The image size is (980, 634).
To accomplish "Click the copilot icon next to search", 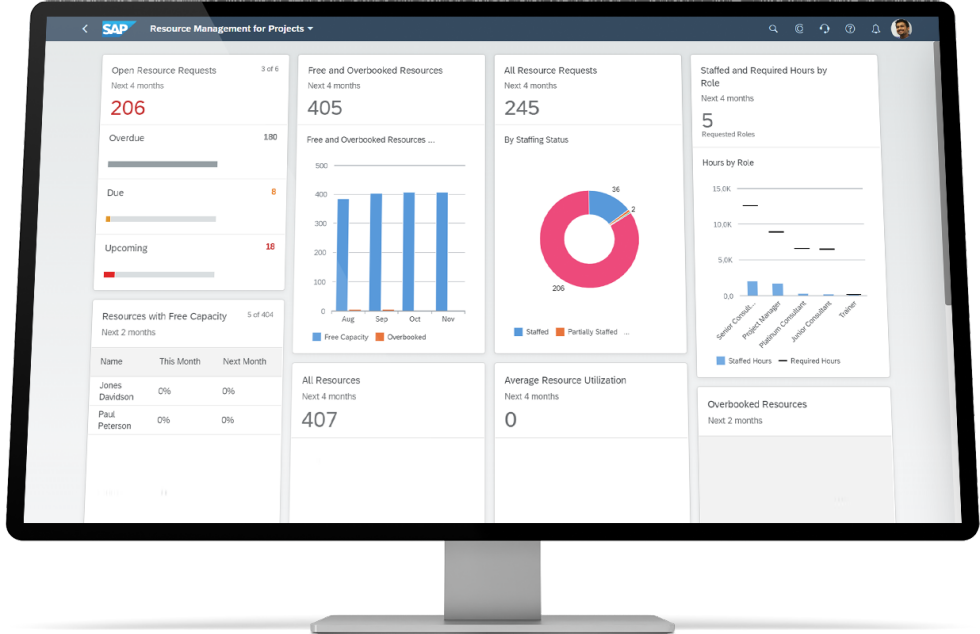I will click(799, 29).
